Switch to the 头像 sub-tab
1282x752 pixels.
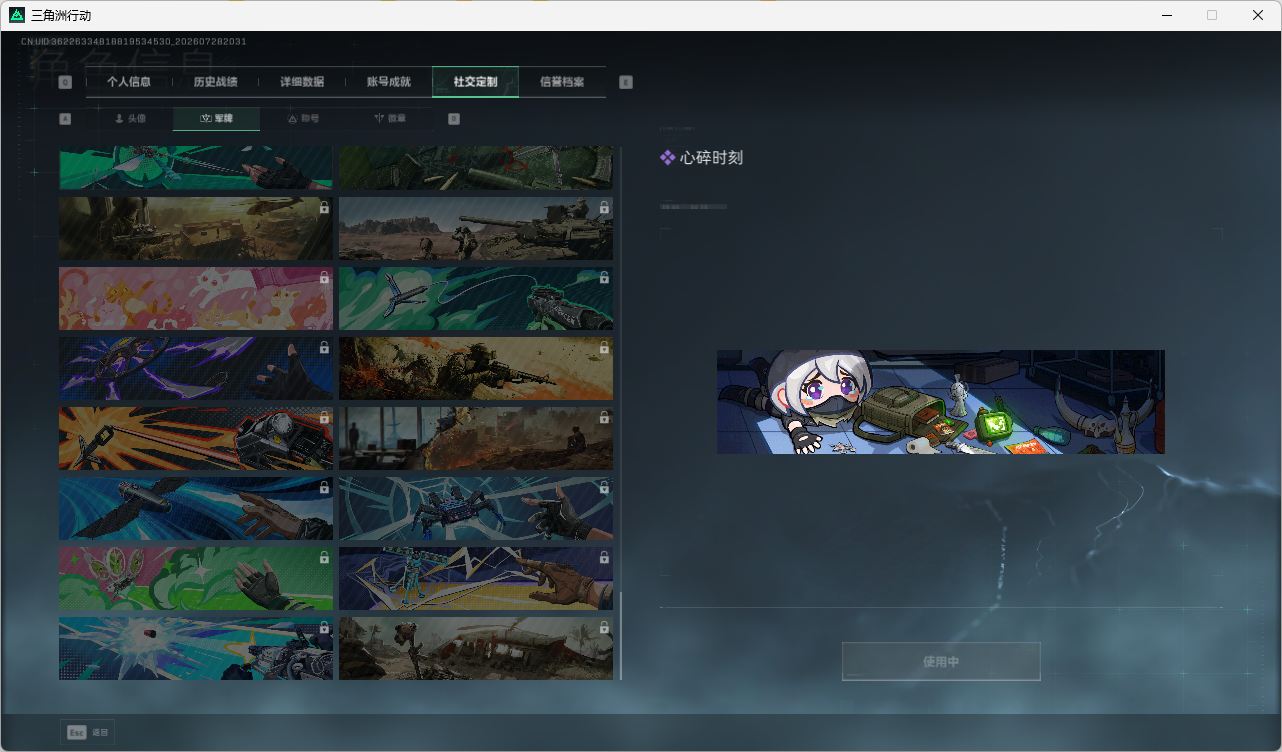130,119
